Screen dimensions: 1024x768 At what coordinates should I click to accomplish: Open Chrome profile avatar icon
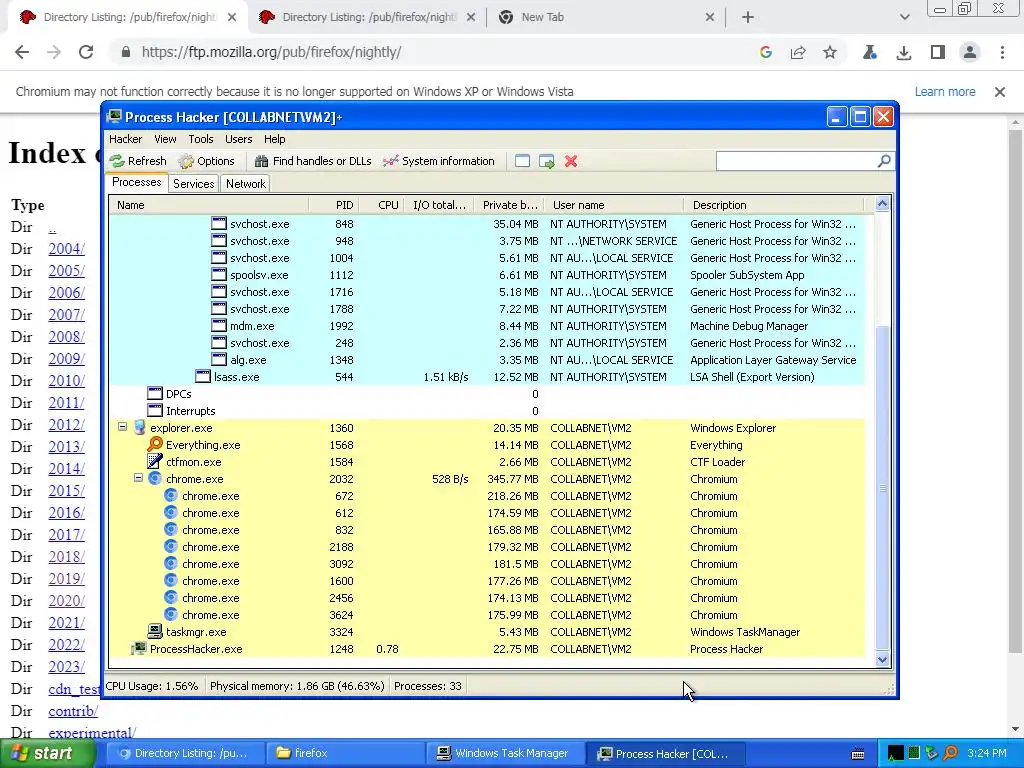[x=970, y=52]
